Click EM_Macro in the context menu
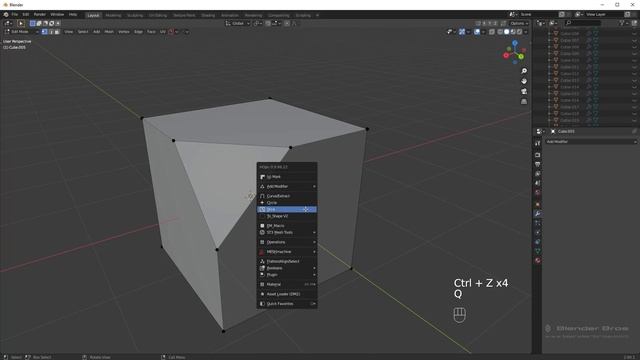This screenshot has width=640, height=360. pyautogui.click(x=287, y=226)
